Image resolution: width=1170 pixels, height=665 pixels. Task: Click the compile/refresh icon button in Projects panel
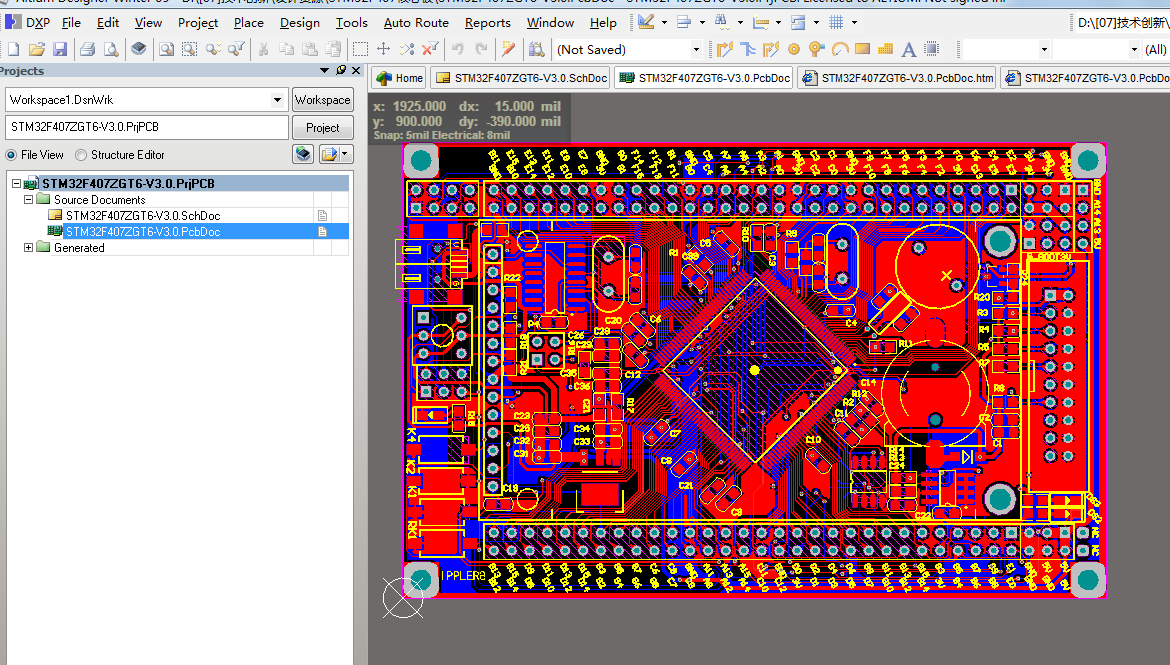[x=303, y=154]
